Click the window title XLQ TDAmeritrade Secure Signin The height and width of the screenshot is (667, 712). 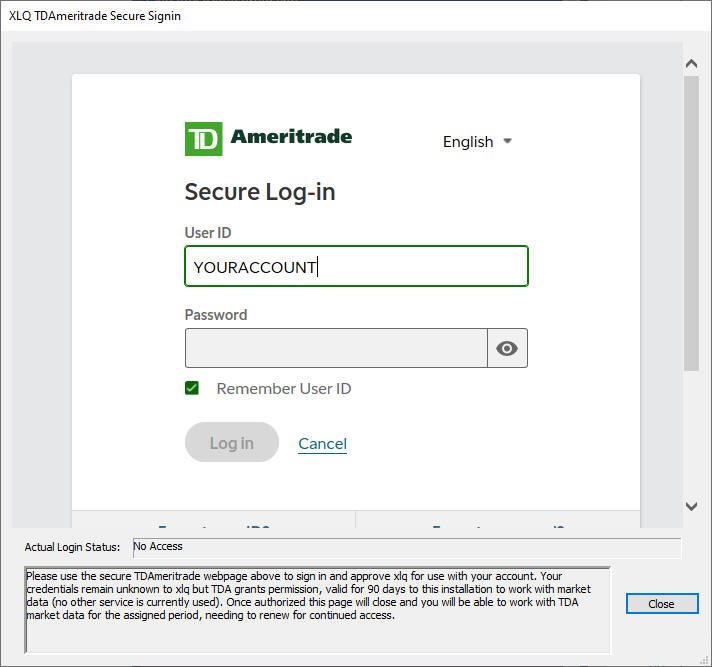coord(95,16)
